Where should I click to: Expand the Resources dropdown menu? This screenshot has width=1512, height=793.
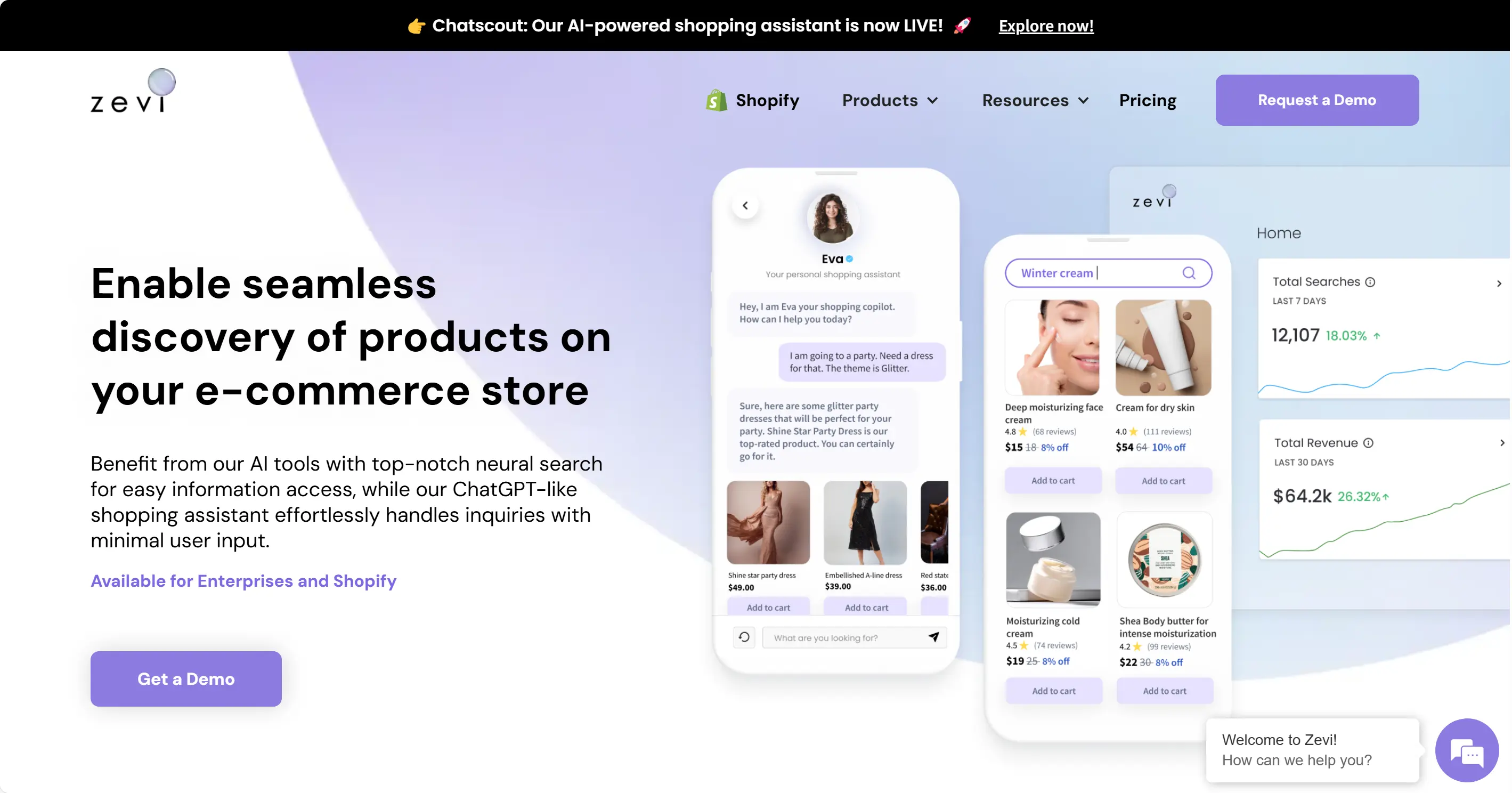click(1034, 100)
